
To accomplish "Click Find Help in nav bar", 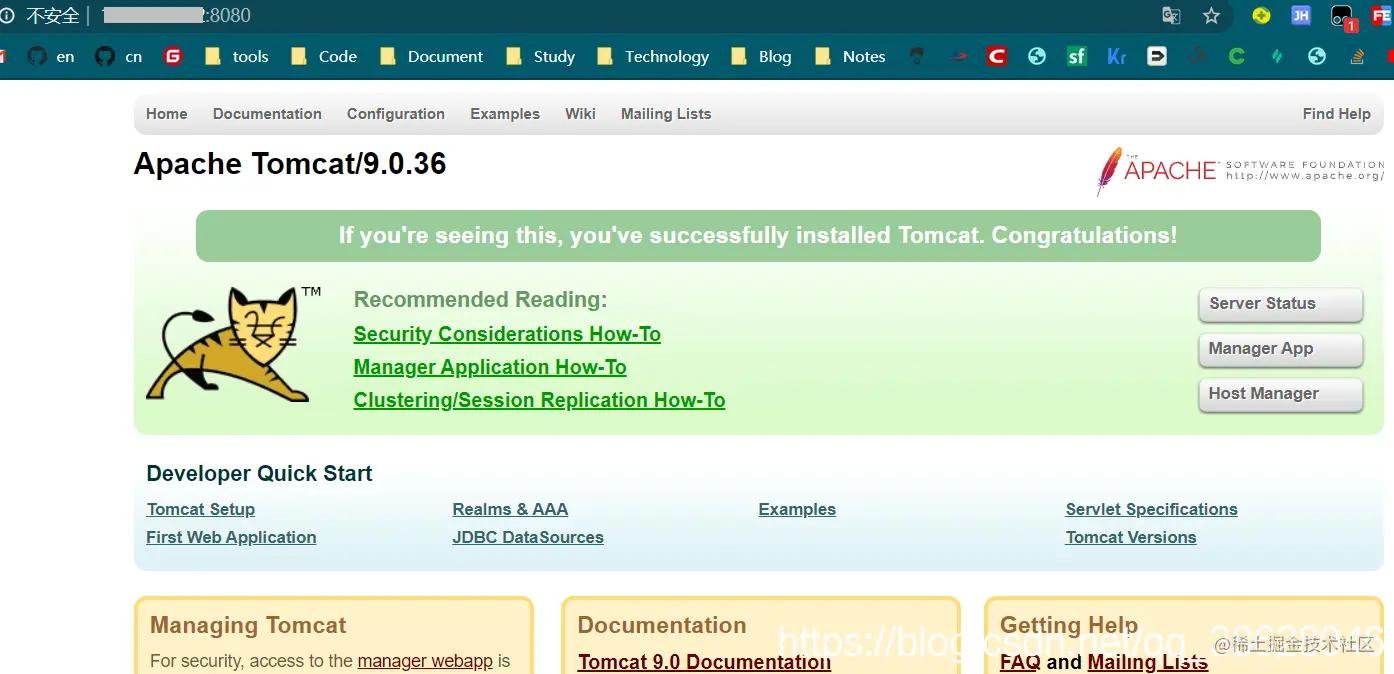I will click(1336, 114).
